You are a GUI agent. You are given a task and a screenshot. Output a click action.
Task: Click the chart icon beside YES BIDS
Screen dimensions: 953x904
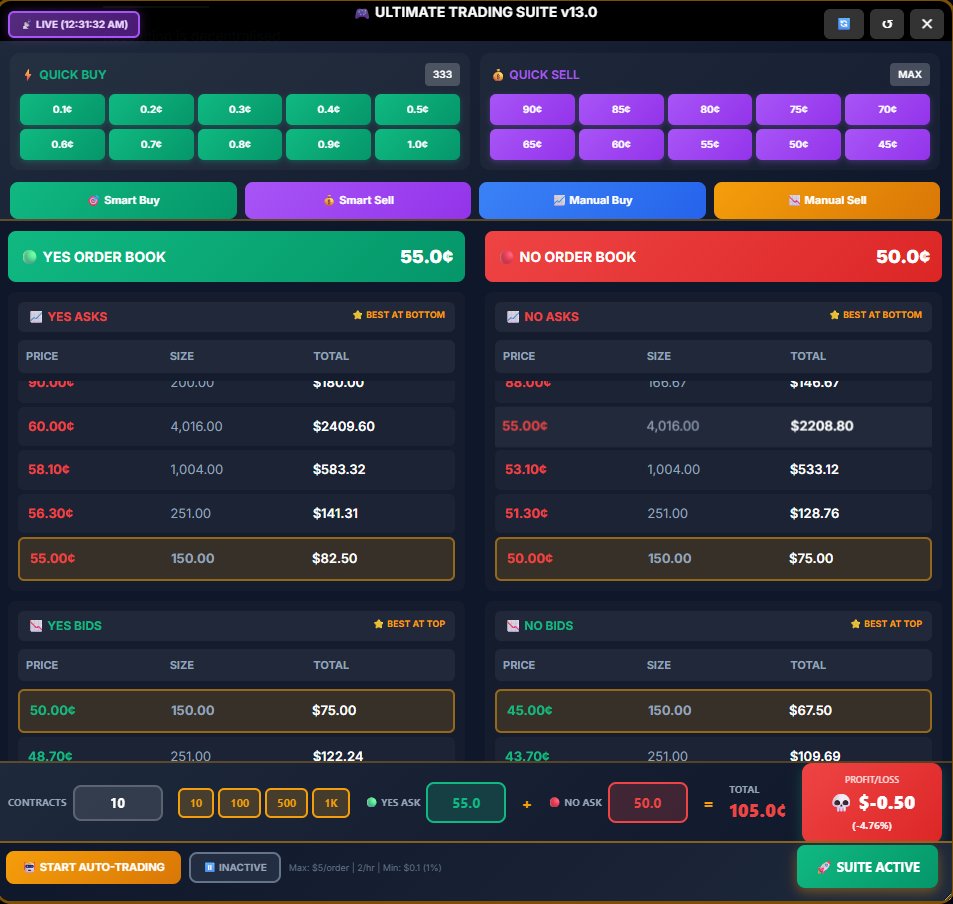pyautogui.click(x=36, y=626)
